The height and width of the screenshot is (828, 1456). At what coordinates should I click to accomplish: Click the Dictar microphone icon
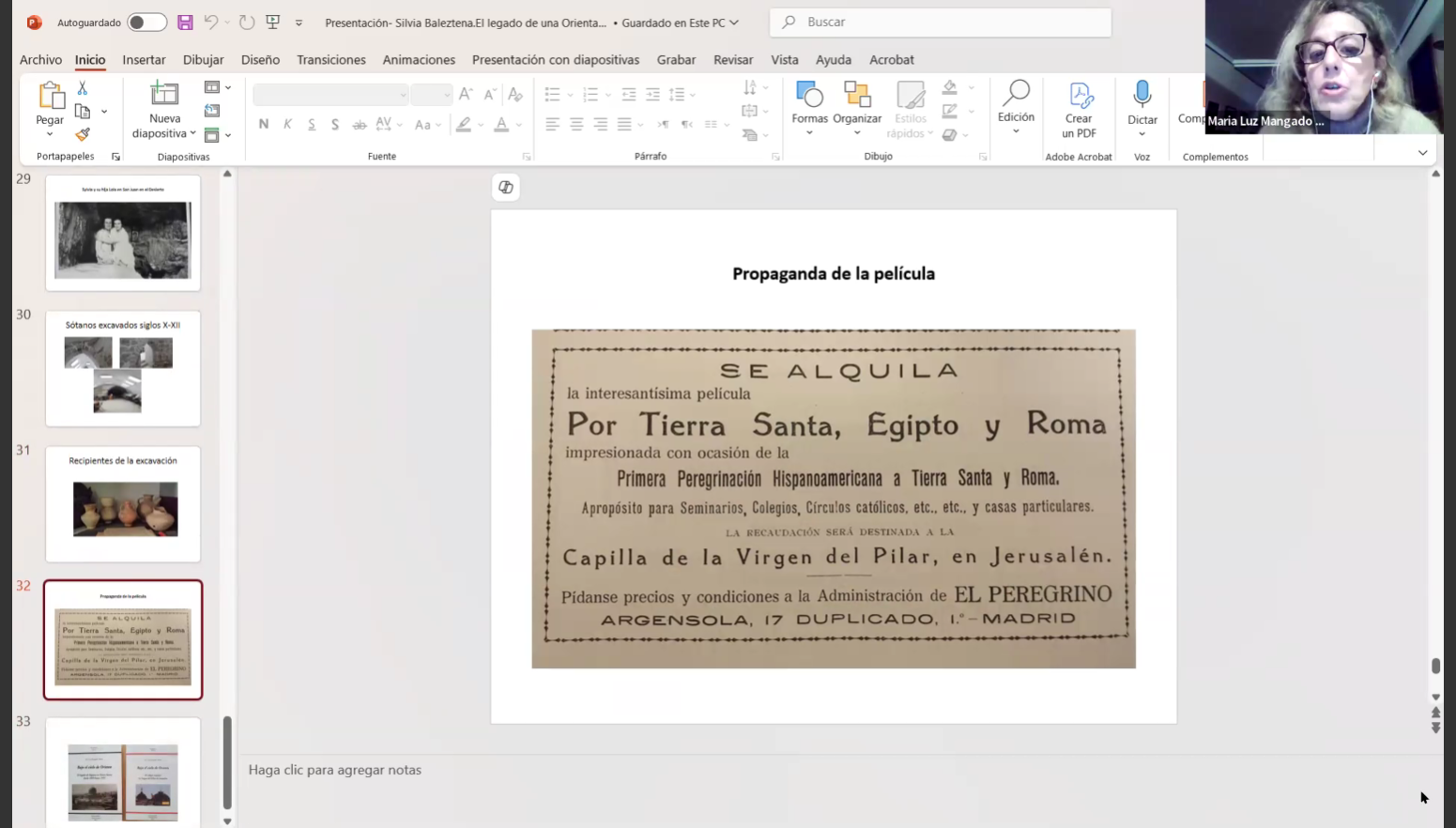pos(1142,95)
